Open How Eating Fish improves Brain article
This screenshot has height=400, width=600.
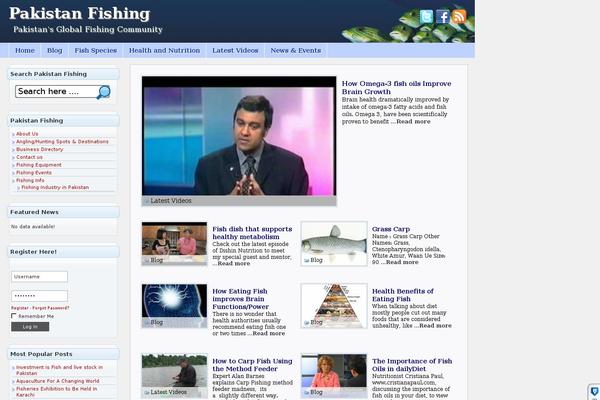(240, 299)
